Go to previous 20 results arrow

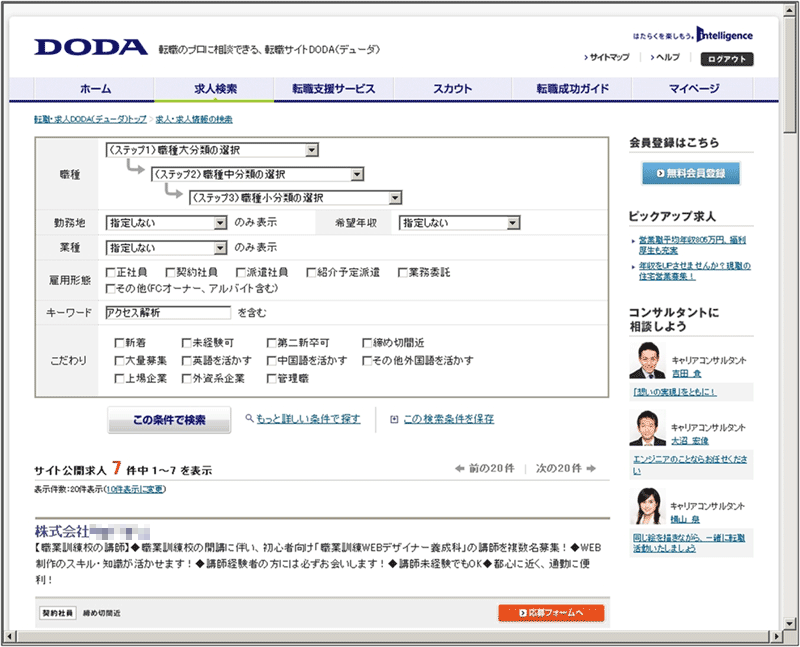[x=460, y=468]
